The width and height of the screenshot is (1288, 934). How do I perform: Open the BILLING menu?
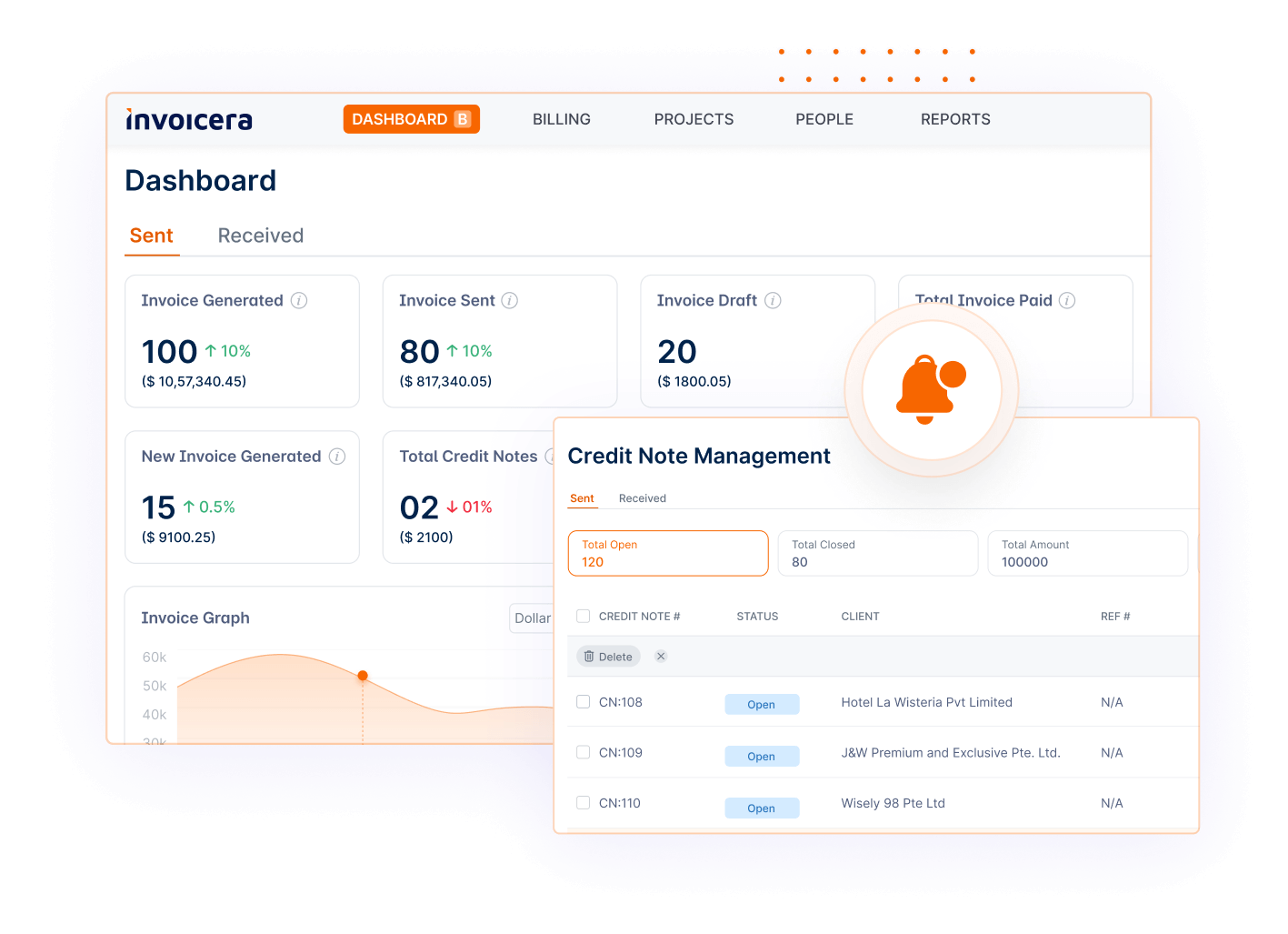tap(562, 119)
